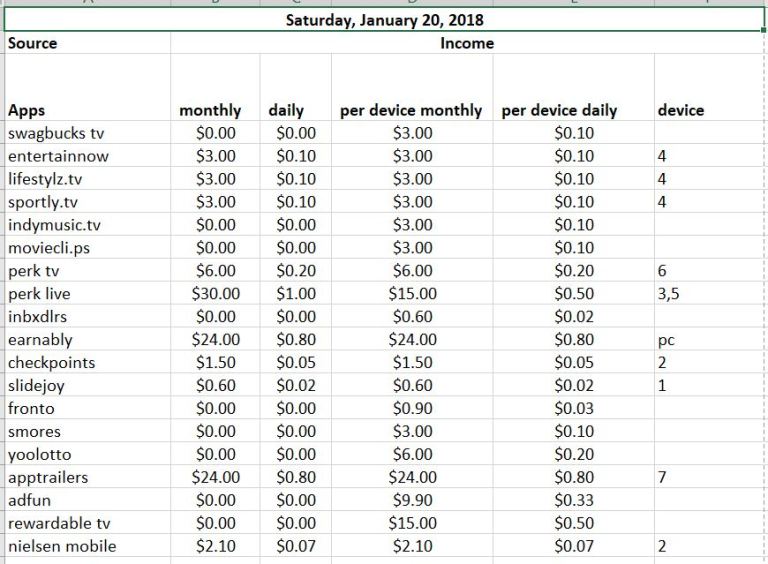Image resolution: width=768 pixels, height=564 pixels.
Task: Select the 'apptrailers' app cell
Action: [x=48, y=478]
